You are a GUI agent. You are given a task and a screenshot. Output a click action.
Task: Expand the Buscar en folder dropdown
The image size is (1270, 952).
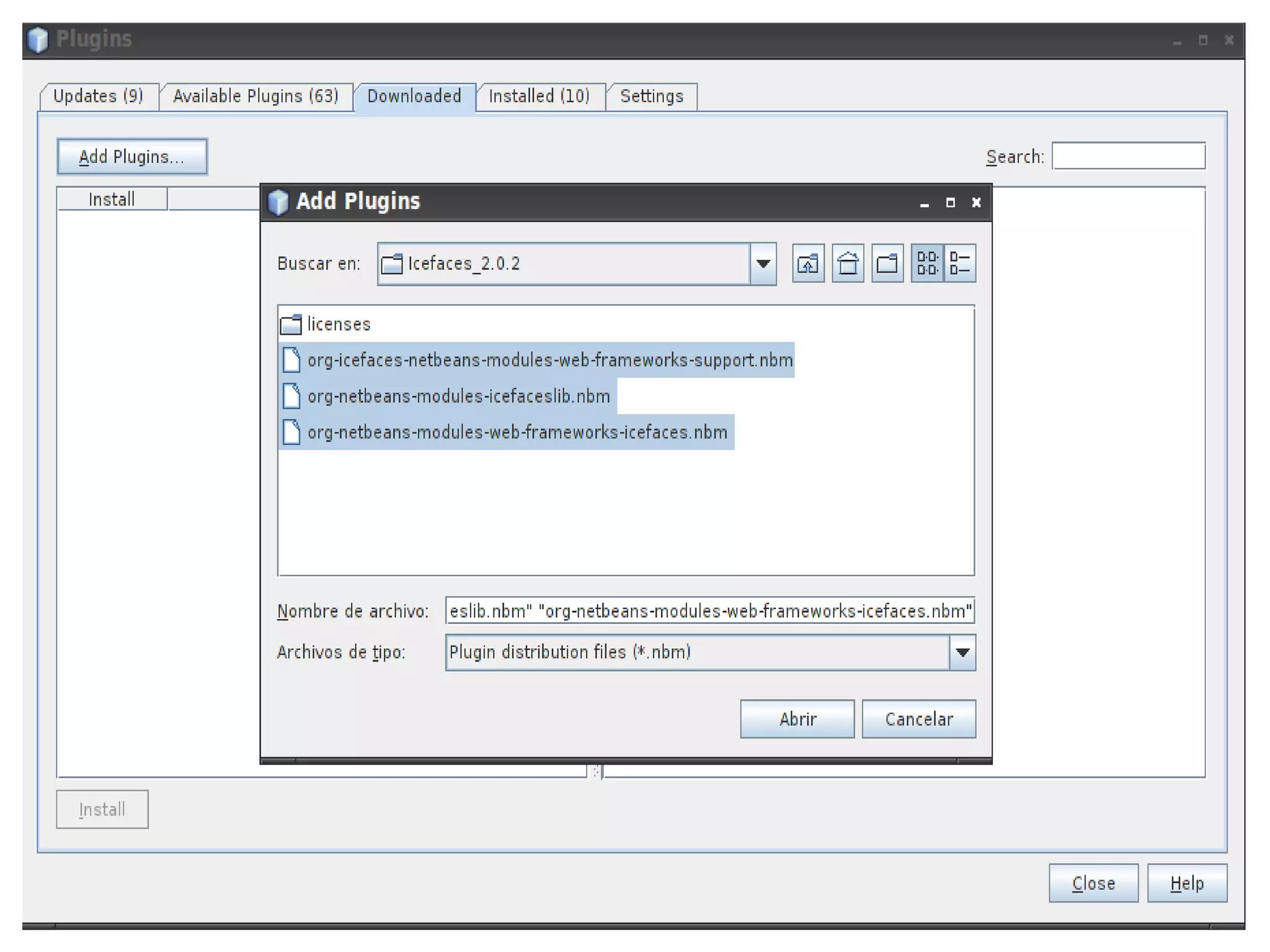tap(763, 264)
